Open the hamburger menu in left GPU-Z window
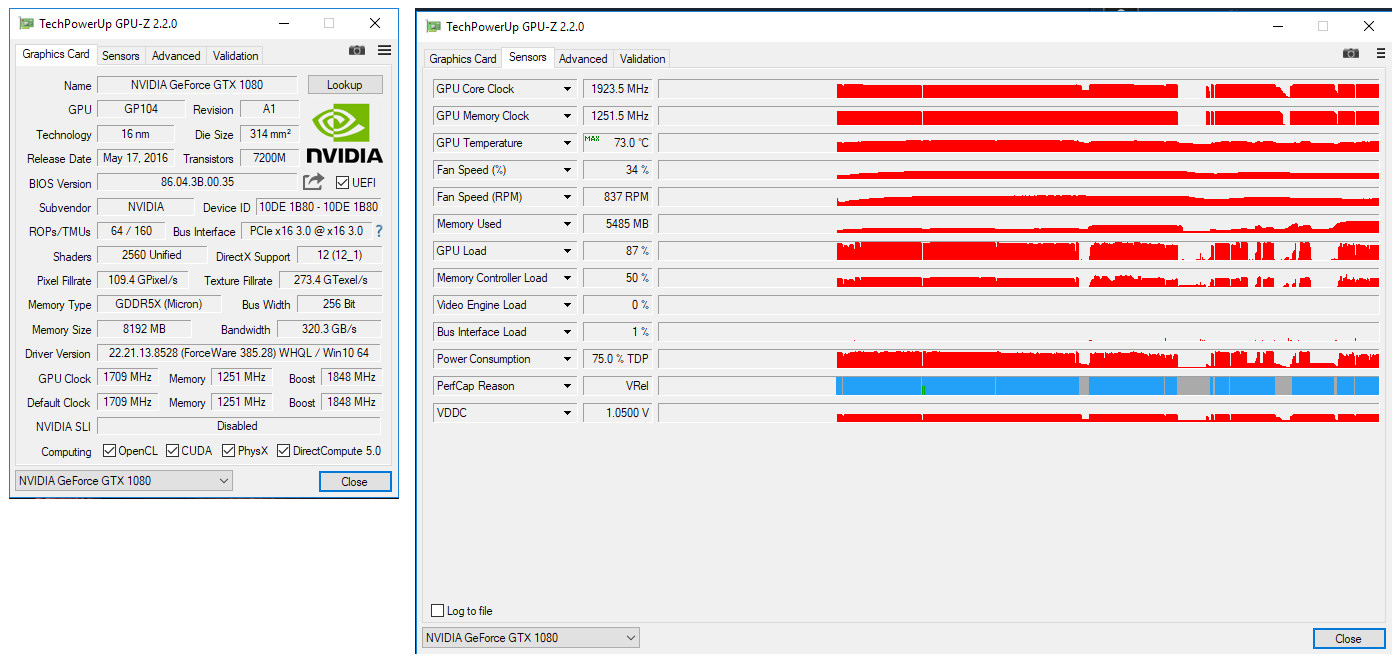 pyautogui.click(x=384, y=50)
